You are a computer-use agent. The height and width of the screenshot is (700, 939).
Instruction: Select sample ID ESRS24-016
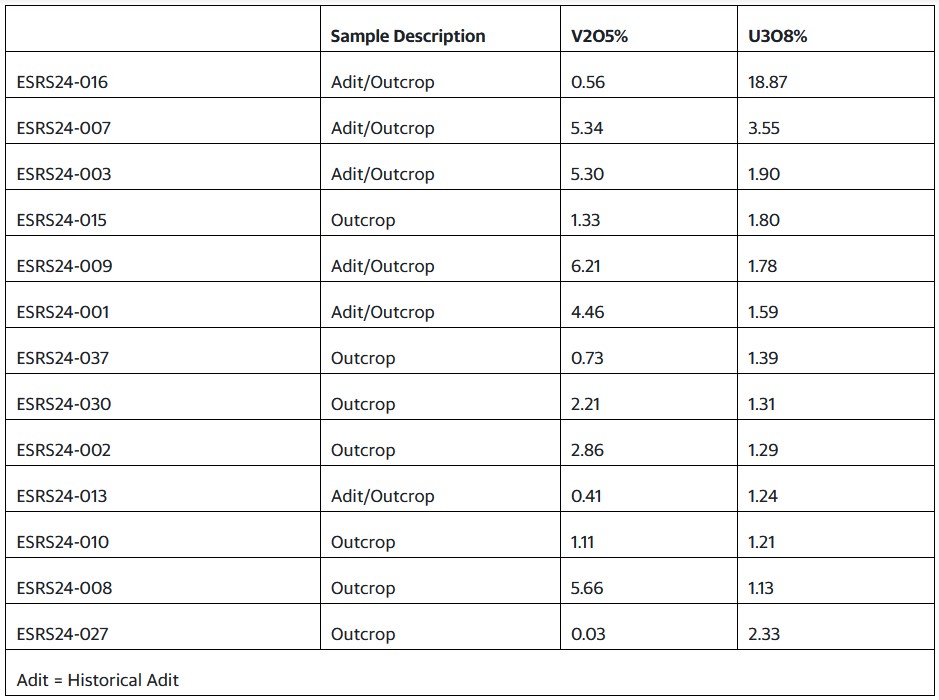coord(62,82)
